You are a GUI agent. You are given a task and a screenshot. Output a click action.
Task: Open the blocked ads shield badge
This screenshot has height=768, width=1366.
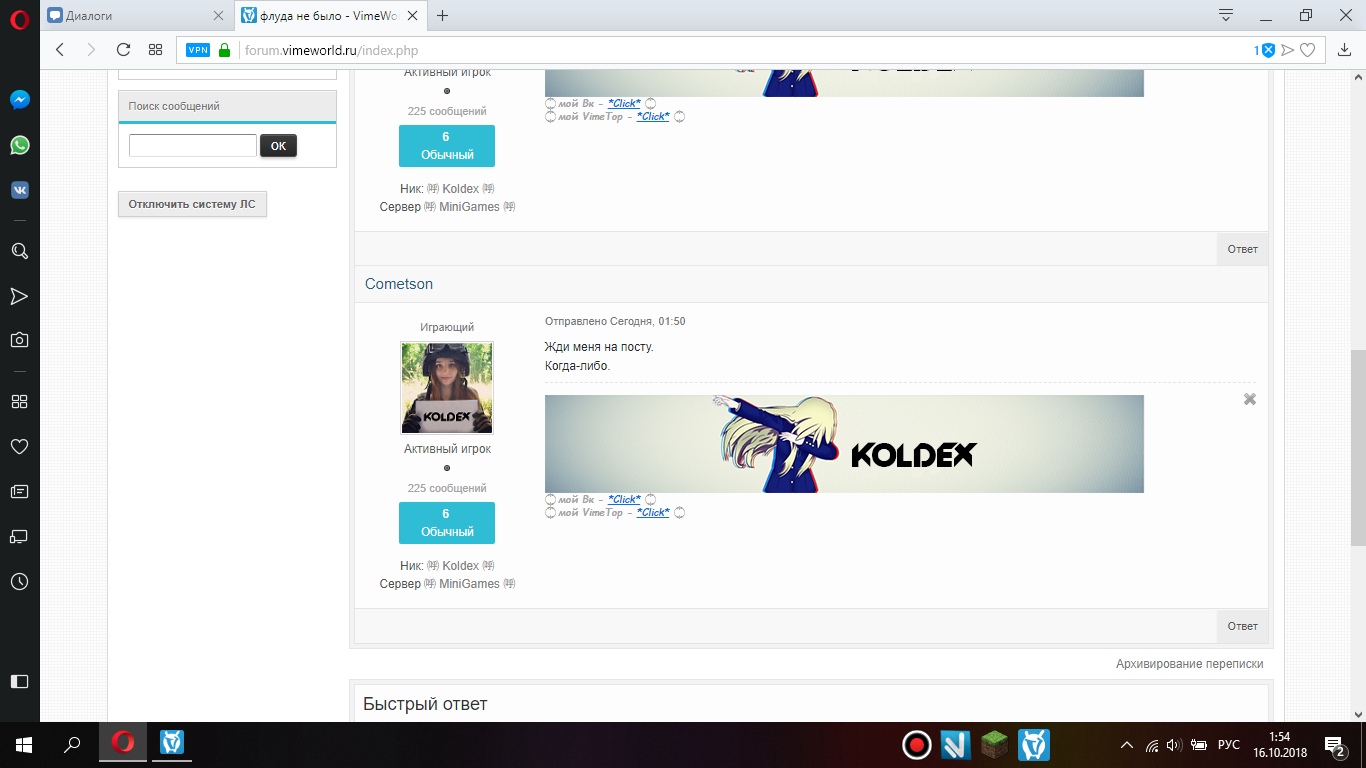(1265, 50)
